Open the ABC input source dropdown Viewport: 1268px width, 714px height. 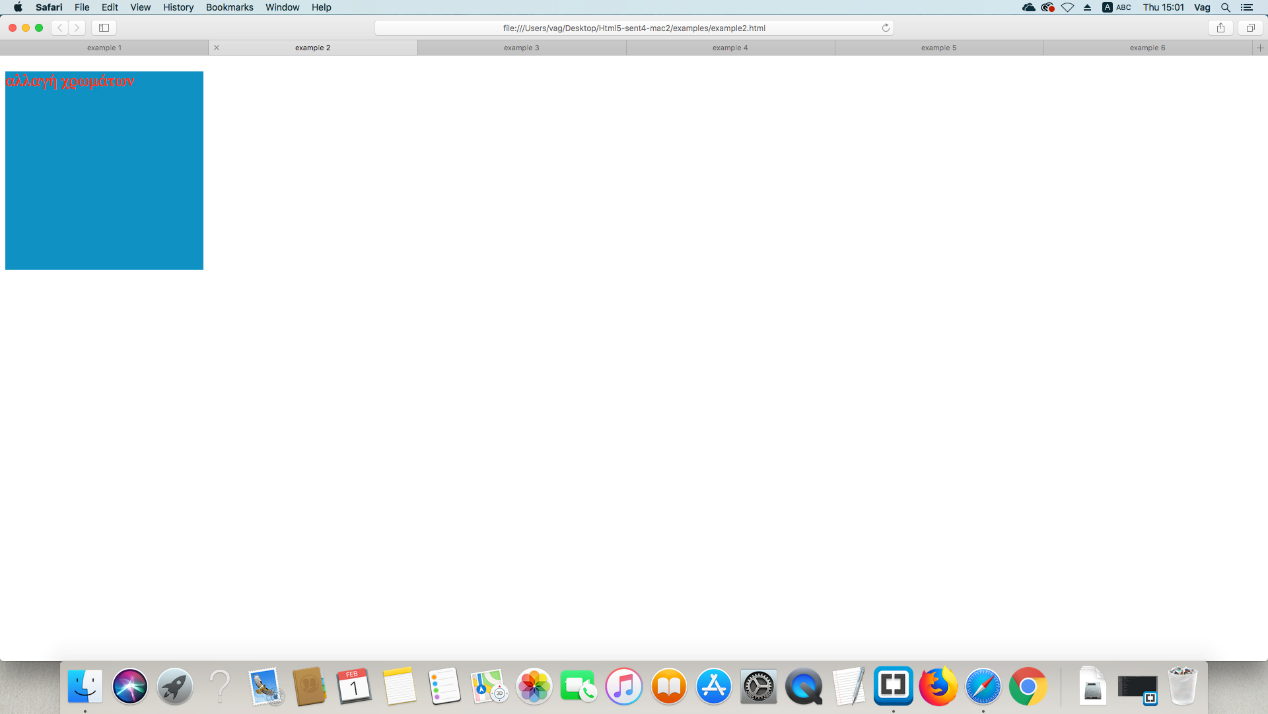click(x=1116, y=7)
